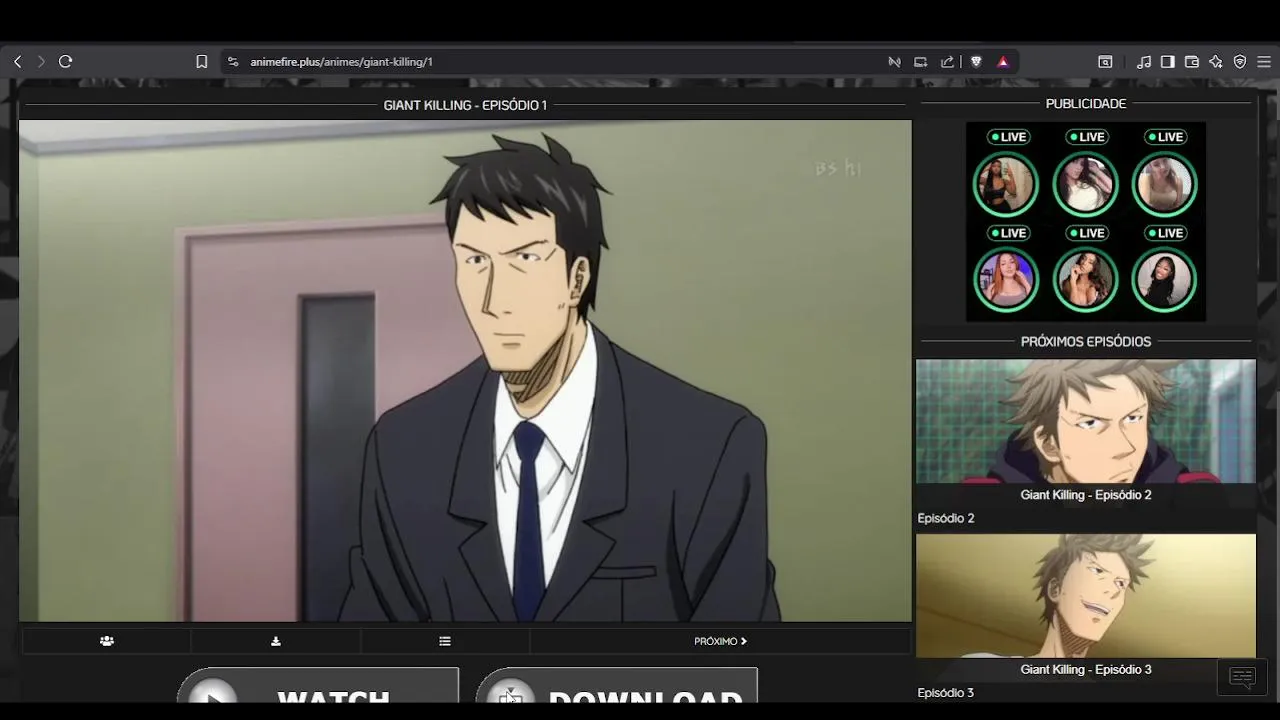This screenshot has width=1280, height=720.
Task: Open the top-right LIVE profile in the ad
Action: [x=1164, y=184]
